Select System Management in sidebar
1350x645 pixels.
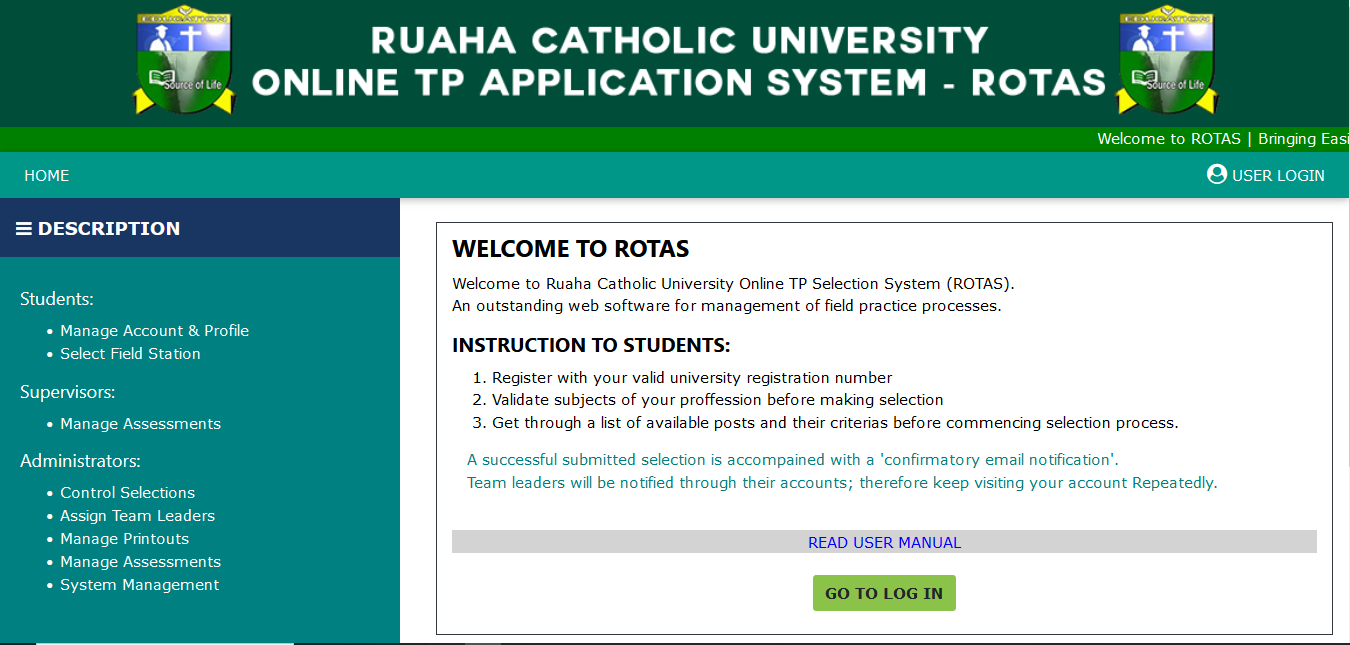[139, 585]
